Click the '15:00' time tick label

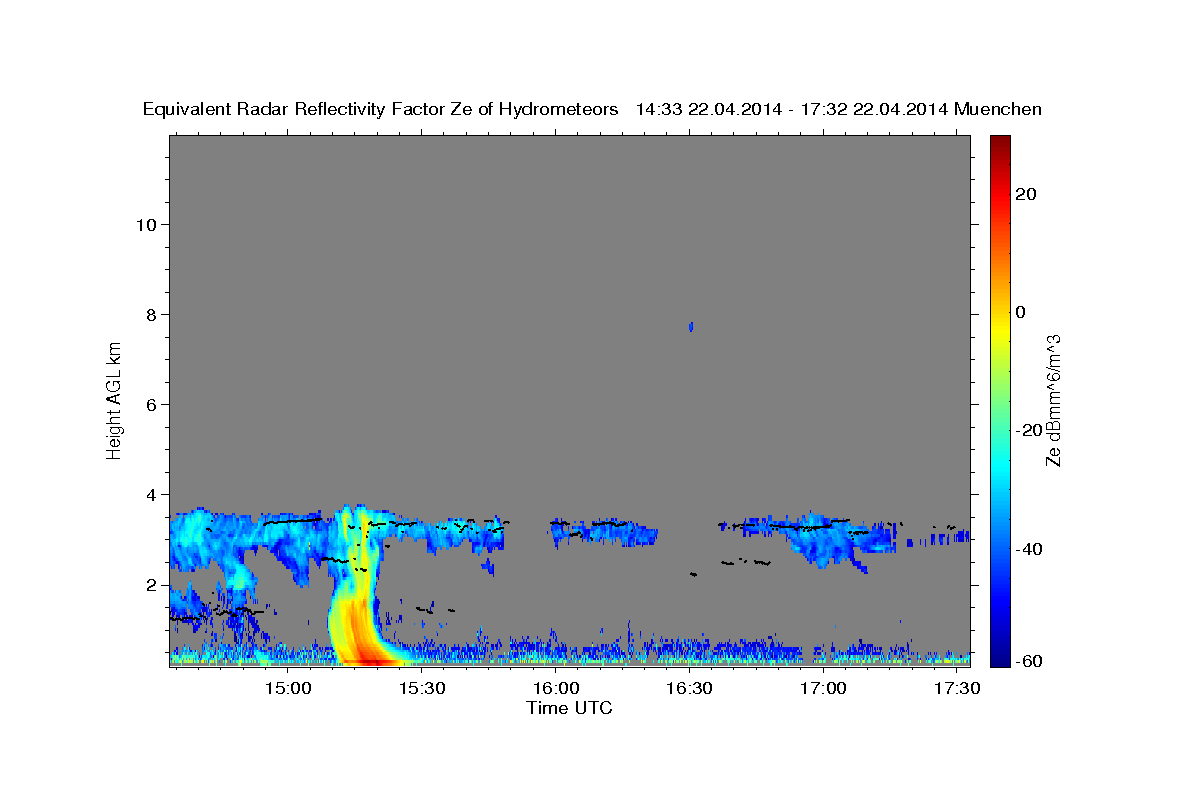289,688
